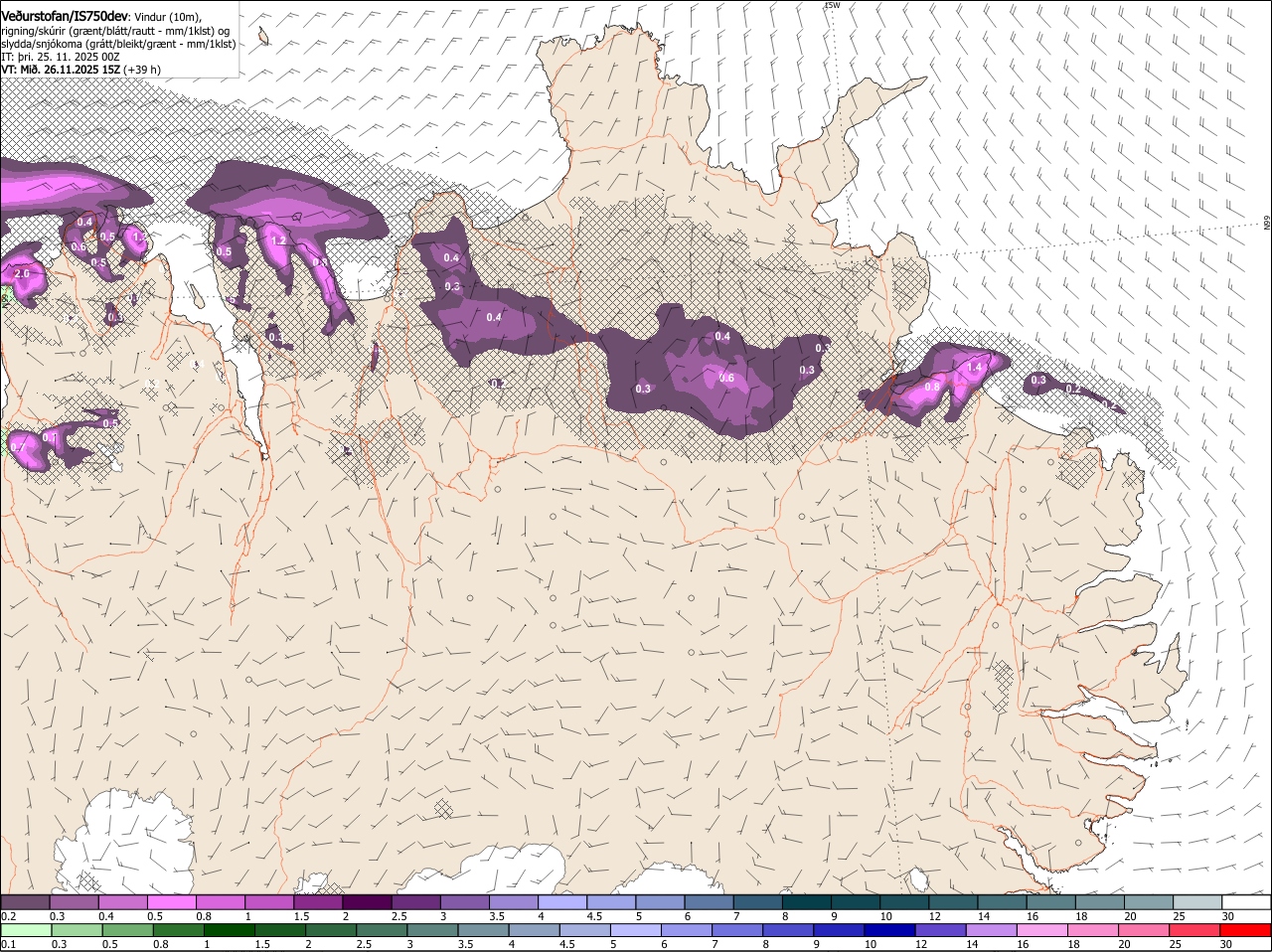Click the '1.2' snowfall value on the map

(278, 240)
